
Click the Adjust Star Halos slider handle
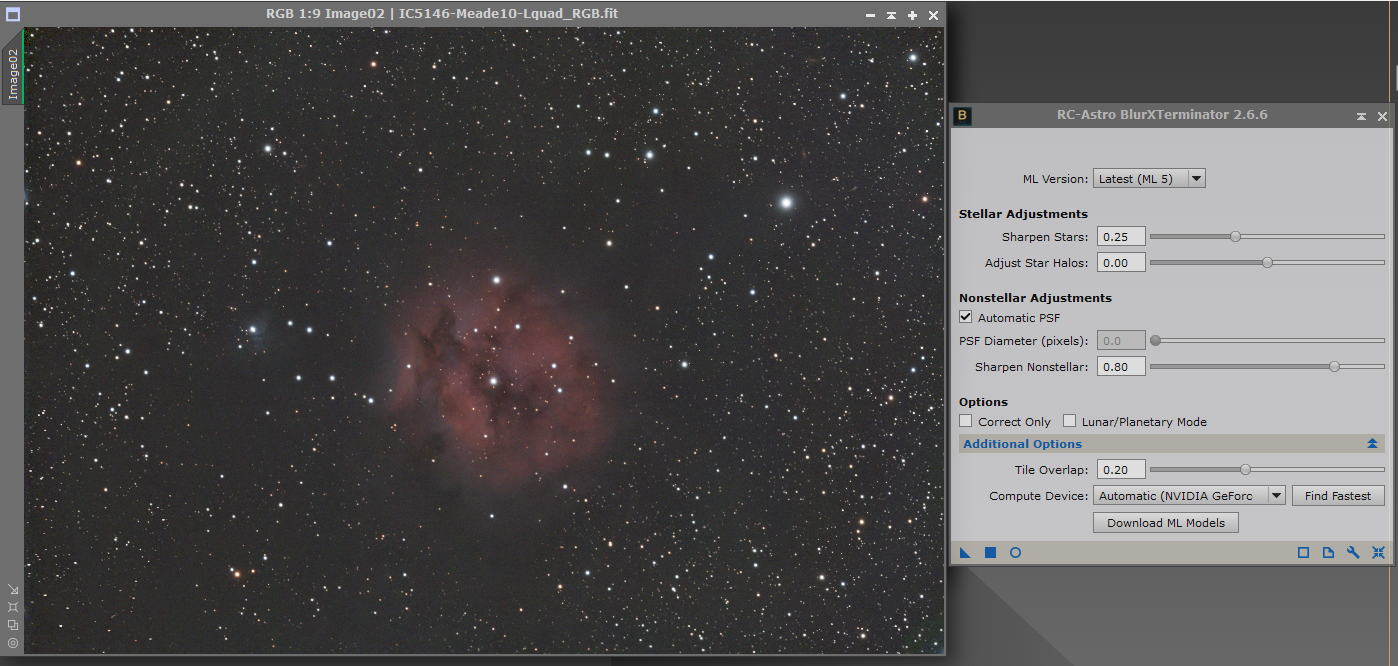pos(1267,262)
